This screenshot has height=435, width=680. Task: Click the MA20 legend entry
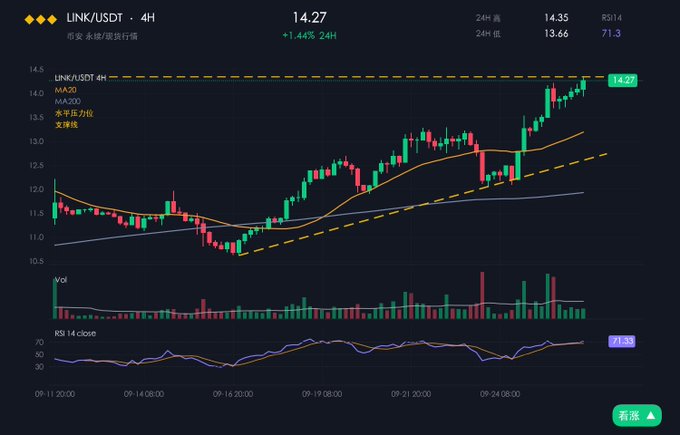65,90
